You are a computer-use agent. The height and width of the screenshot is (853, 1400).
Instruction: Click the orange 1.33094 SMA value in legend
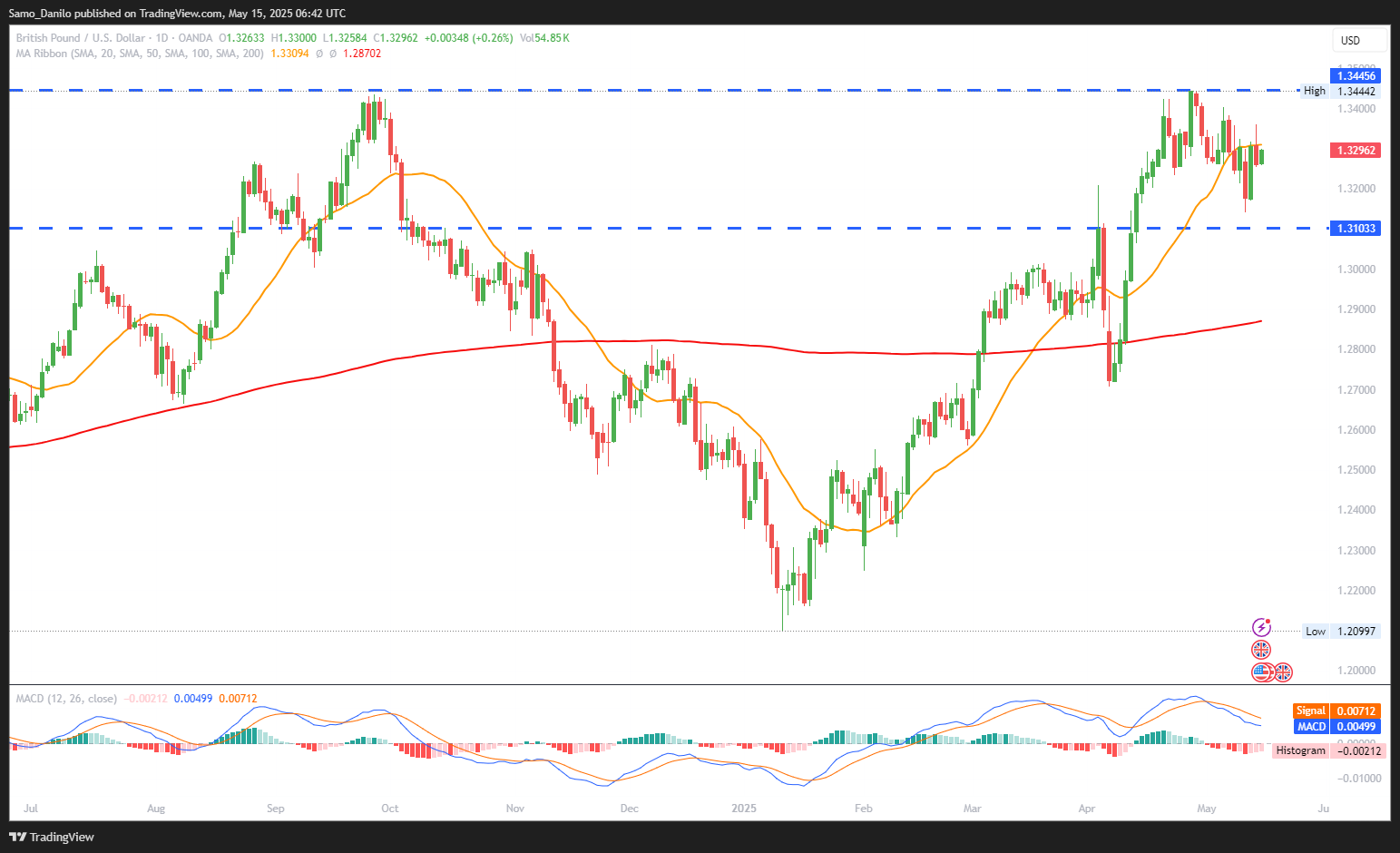point(289,54)
